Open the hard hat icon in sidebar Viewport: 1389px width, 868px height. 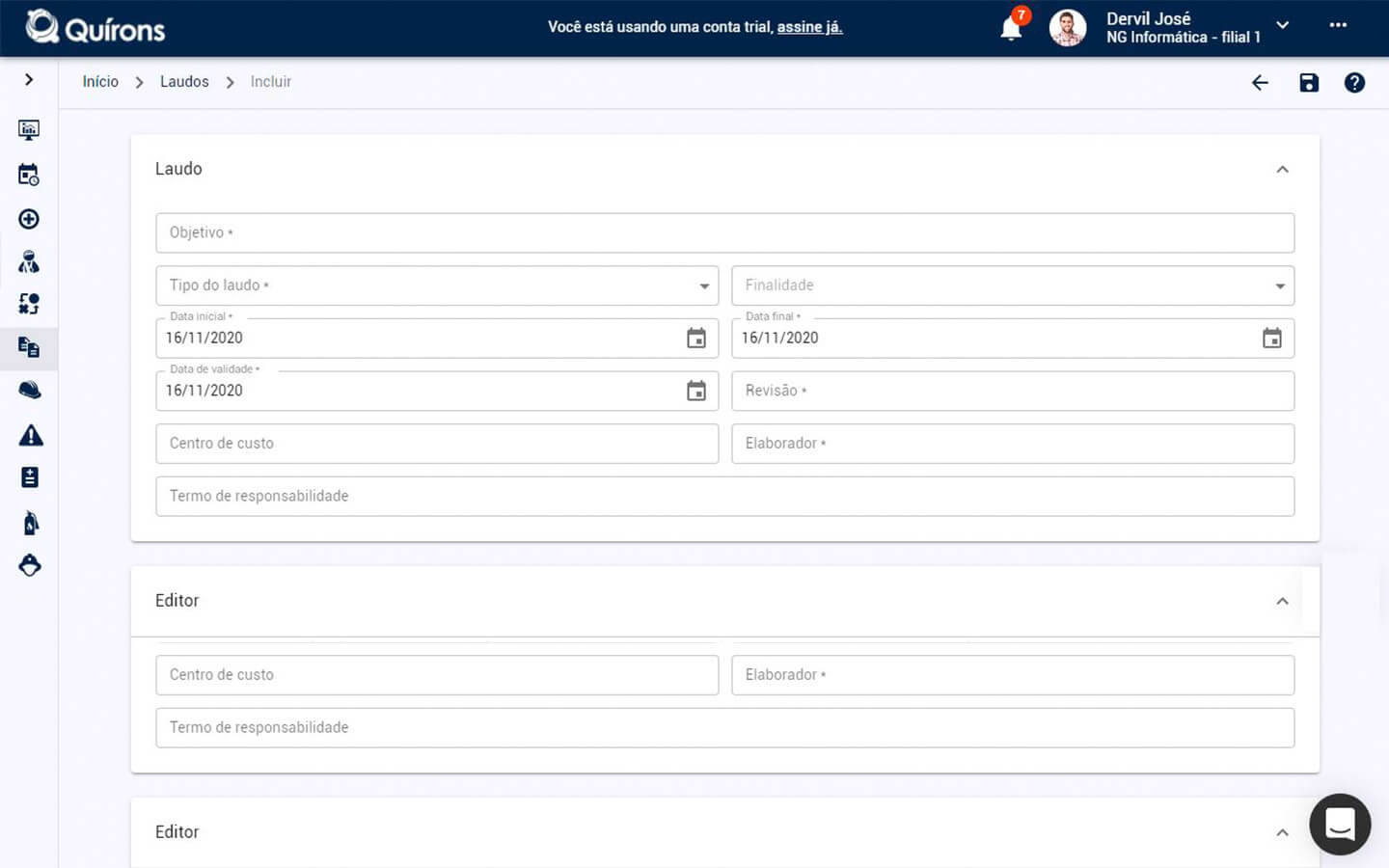[30, 391]
